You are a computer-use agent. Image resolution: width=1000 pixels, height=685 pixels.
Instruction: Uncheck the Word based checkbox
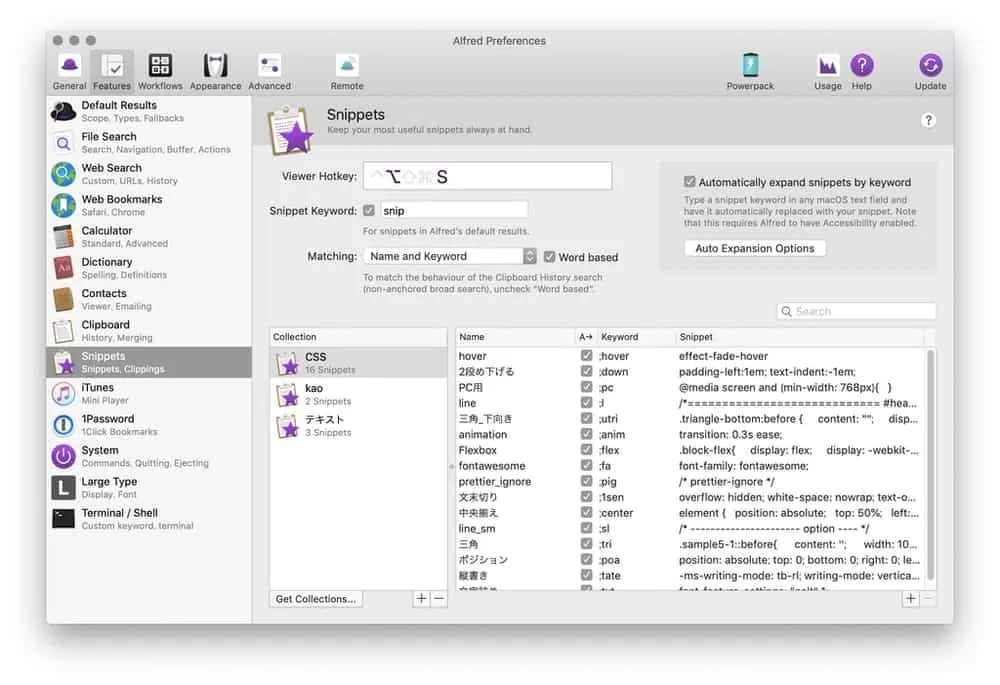click(549, 257)
